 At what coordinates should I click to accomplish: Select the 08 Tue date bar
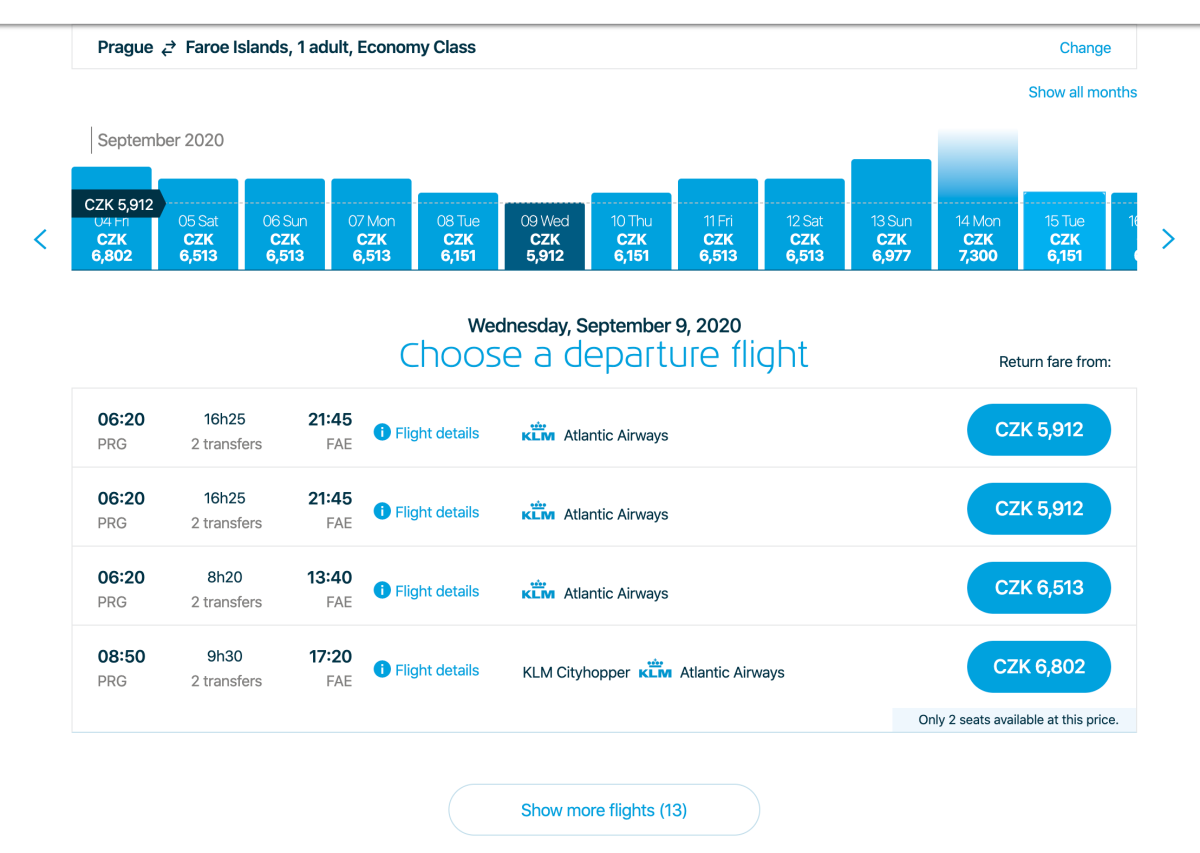pos(458,237)
